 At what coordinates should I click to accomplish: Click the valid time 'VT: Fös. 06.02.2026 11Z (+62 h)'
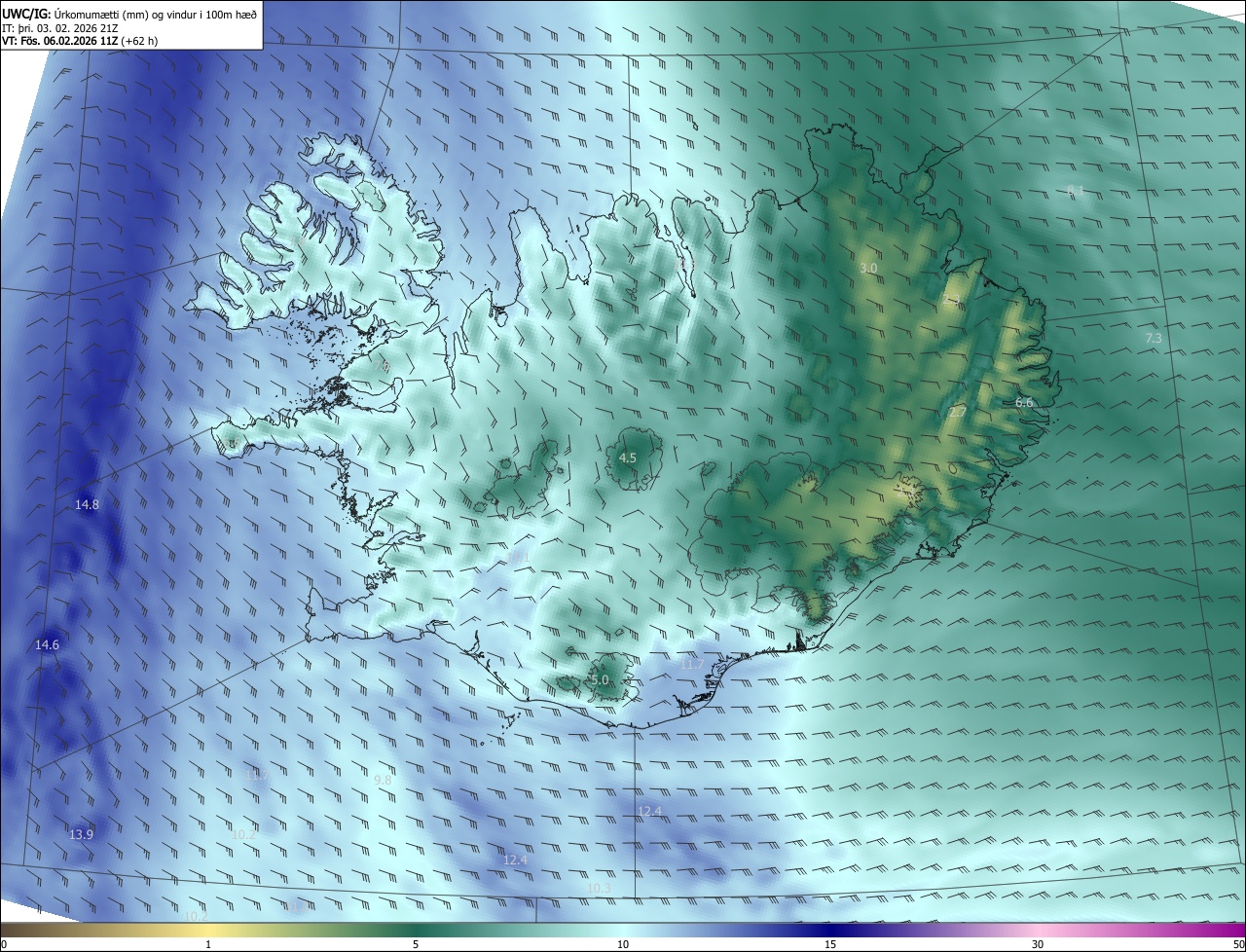click(80, 41)
